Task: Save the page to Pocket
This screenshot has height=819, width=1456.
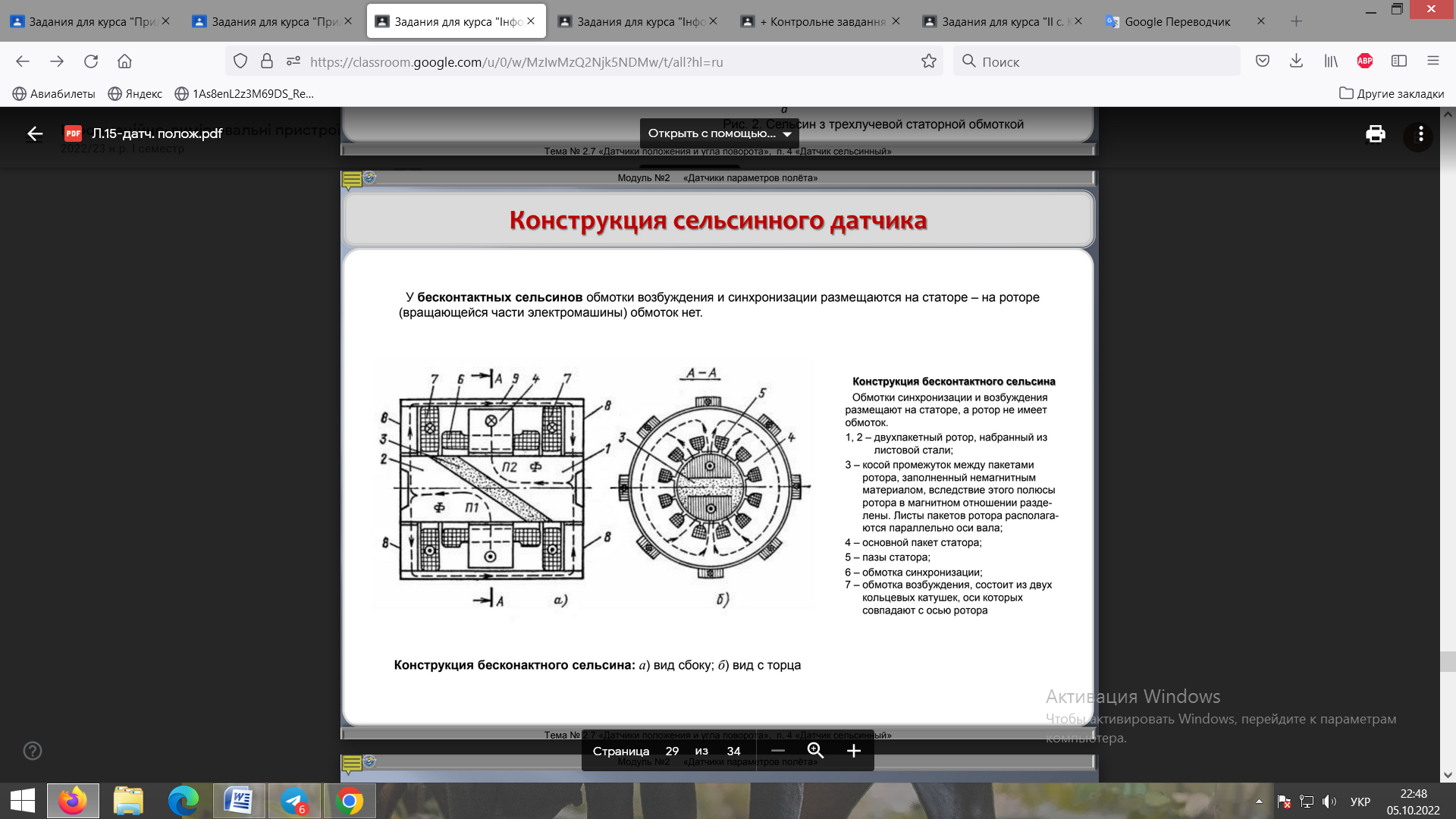Action: pyautogui.click(x=1263, y=61)
